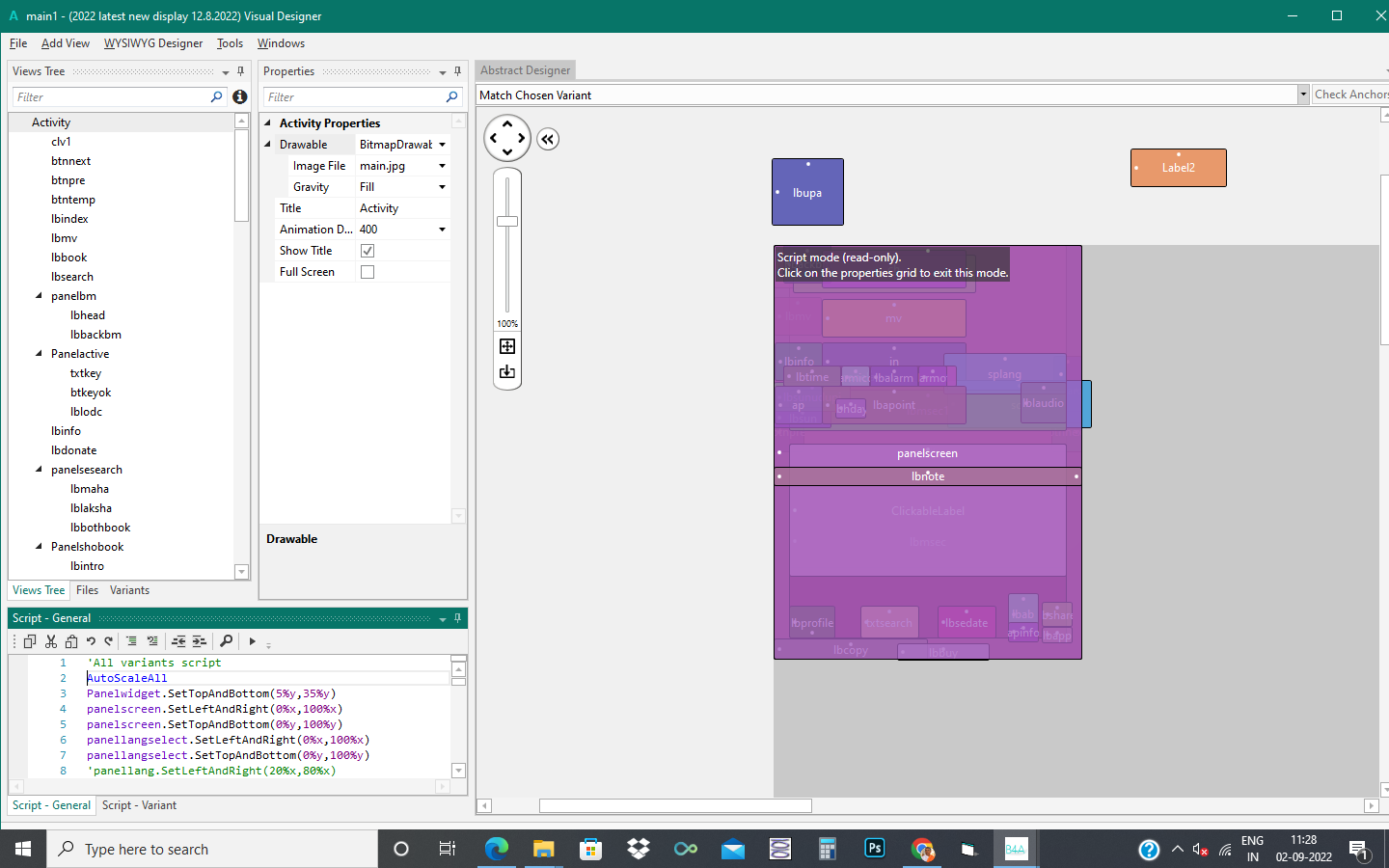Pin the Properties panel with pushpin toggle
1389x868 pixels.
tap(457, 71)
